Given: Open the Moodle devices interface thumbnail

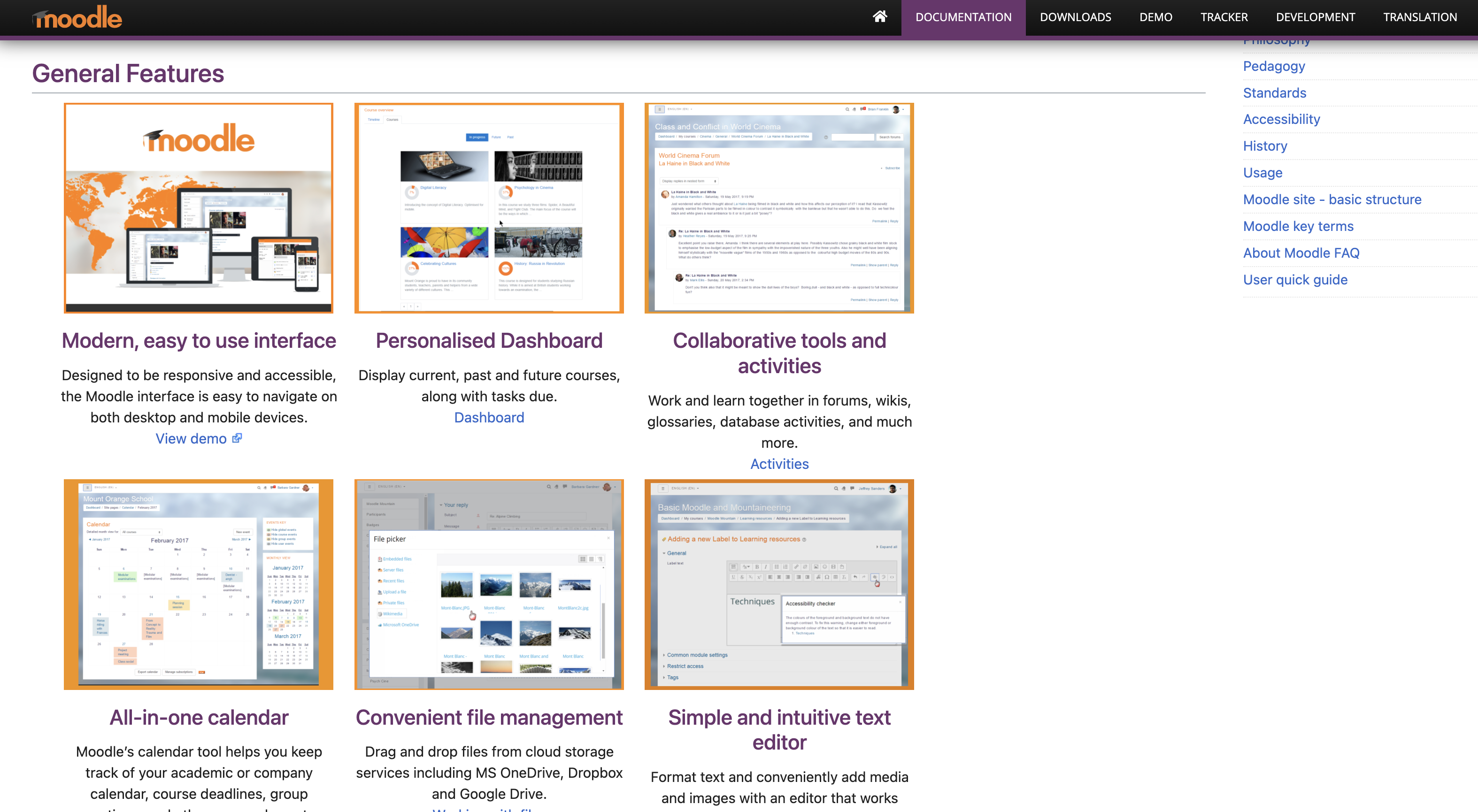Looking at the screenshot, I should (199, 208).
